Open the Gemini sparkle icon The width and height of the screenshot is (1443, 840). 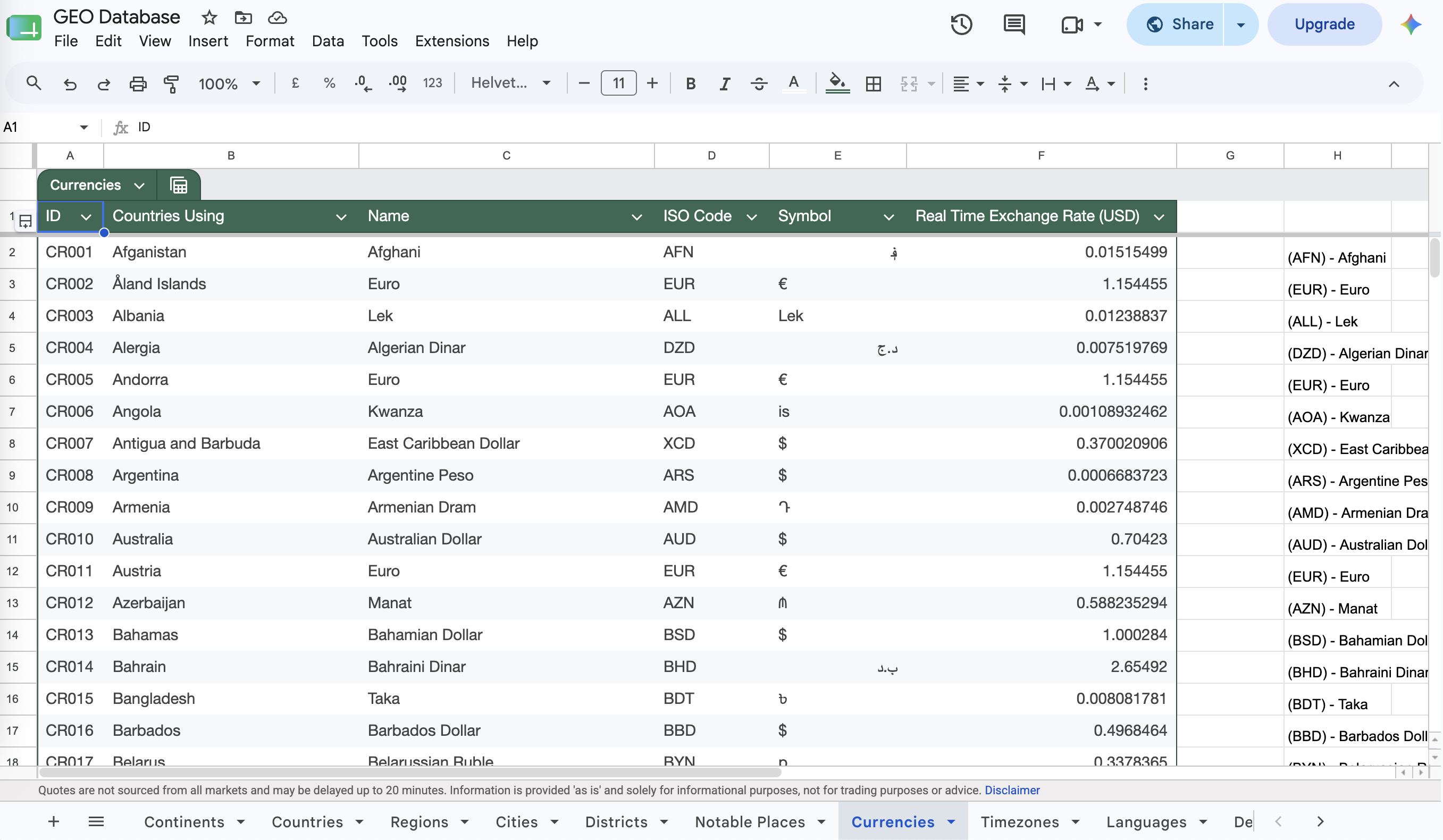click(1411, 24)
